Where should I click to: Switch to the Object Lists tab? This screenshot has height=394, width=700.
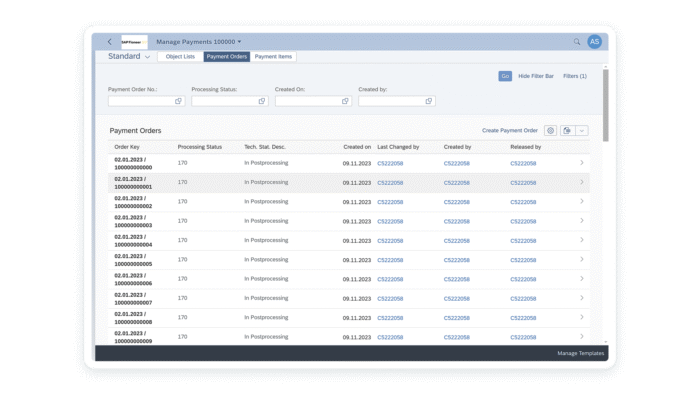click(x=180, y=57)
